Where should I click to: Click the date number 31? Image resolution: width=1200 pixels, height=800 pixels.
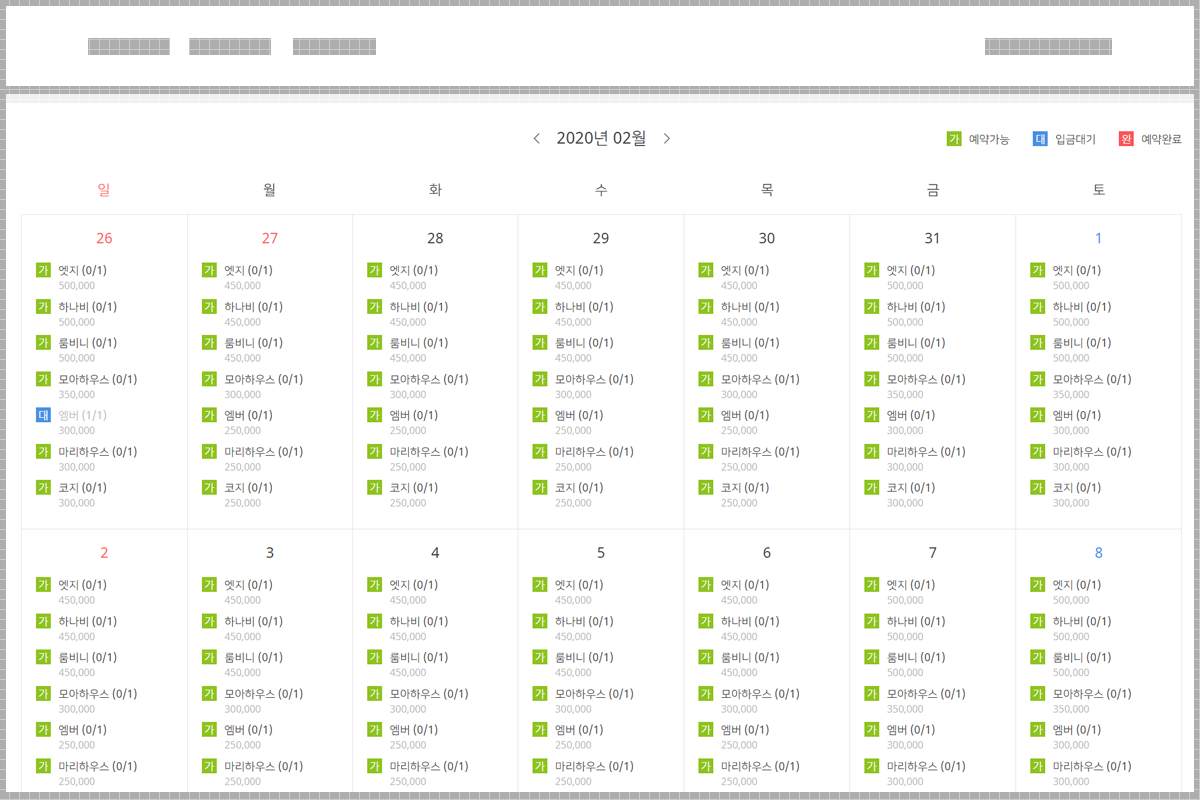coord(932,238)
